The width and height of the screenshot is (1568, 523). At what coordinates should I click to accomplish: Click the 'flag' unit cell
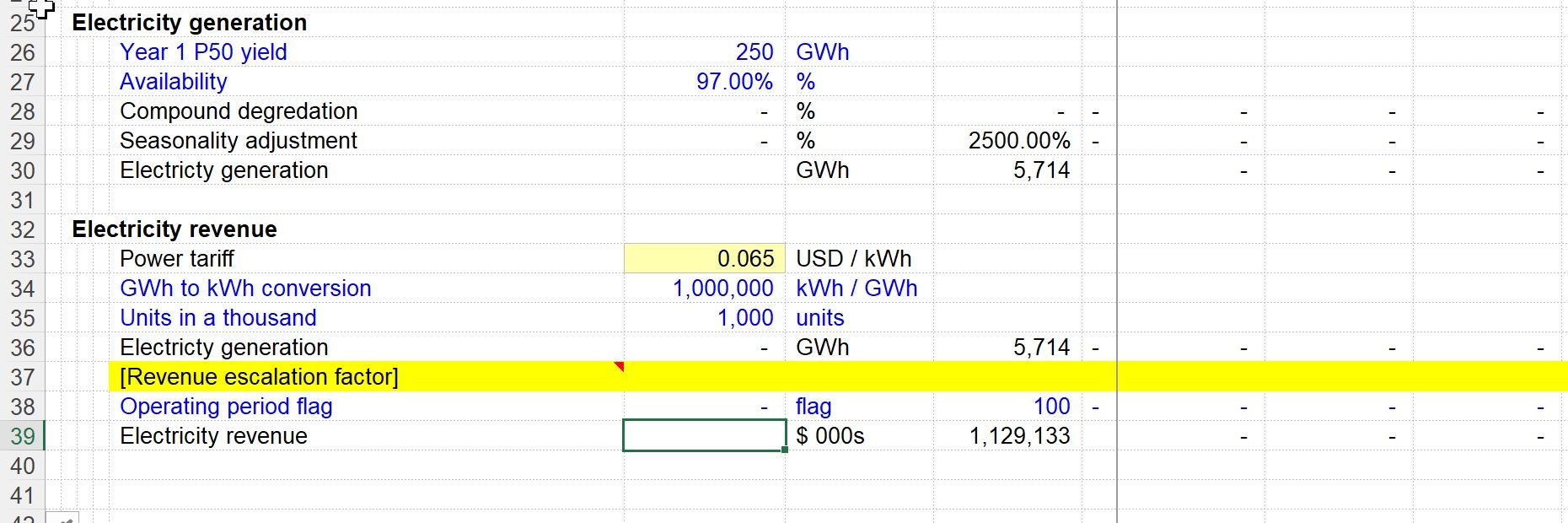[x=814, y=407]
